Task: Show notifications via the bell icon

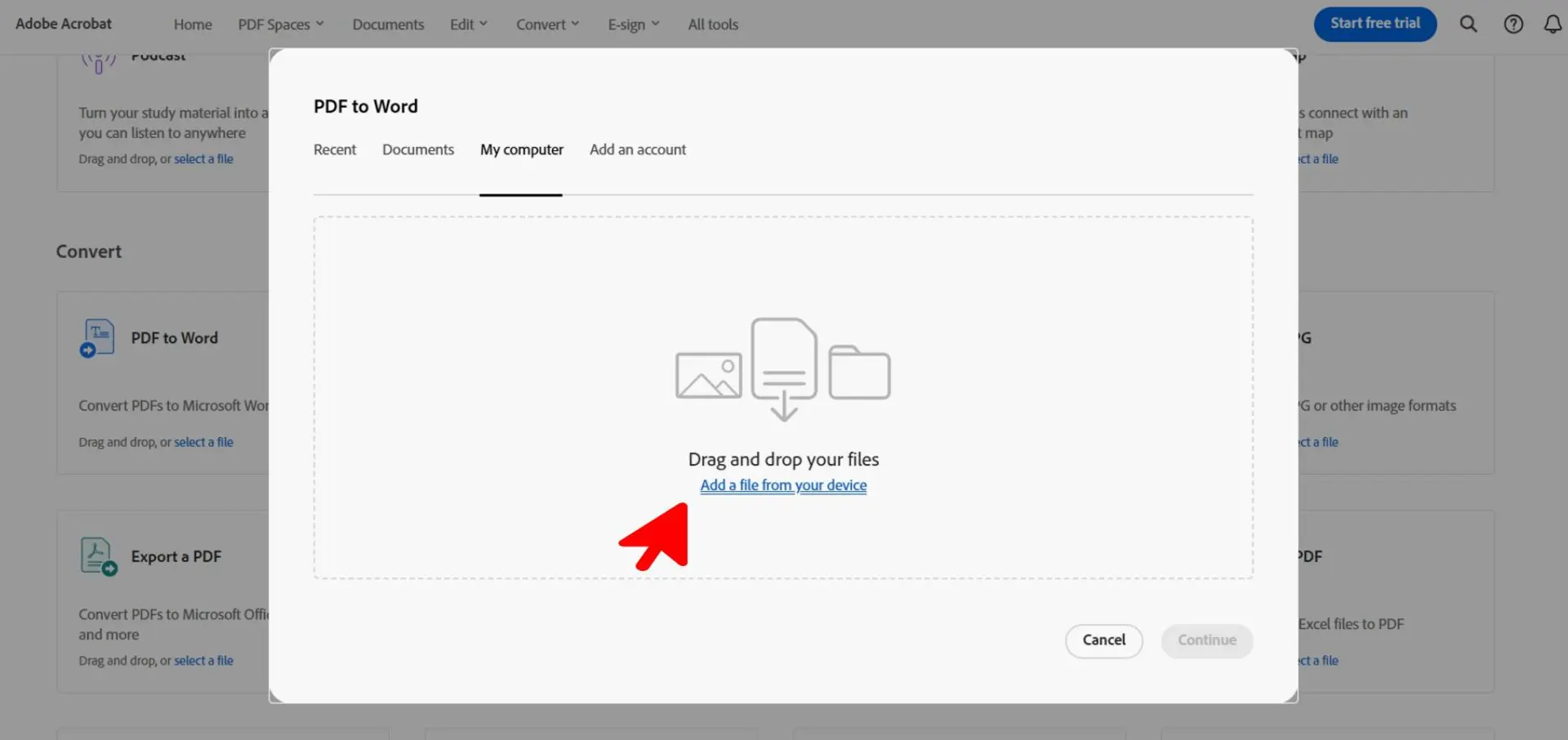Action: tap(1552, 25)
